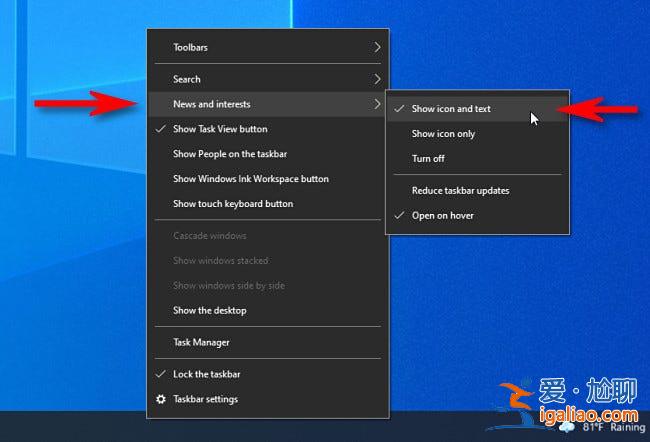Viewport: 650px width, 442px height.
Task: Click checkmark beside Open on hover
Action: pos(399,216)
